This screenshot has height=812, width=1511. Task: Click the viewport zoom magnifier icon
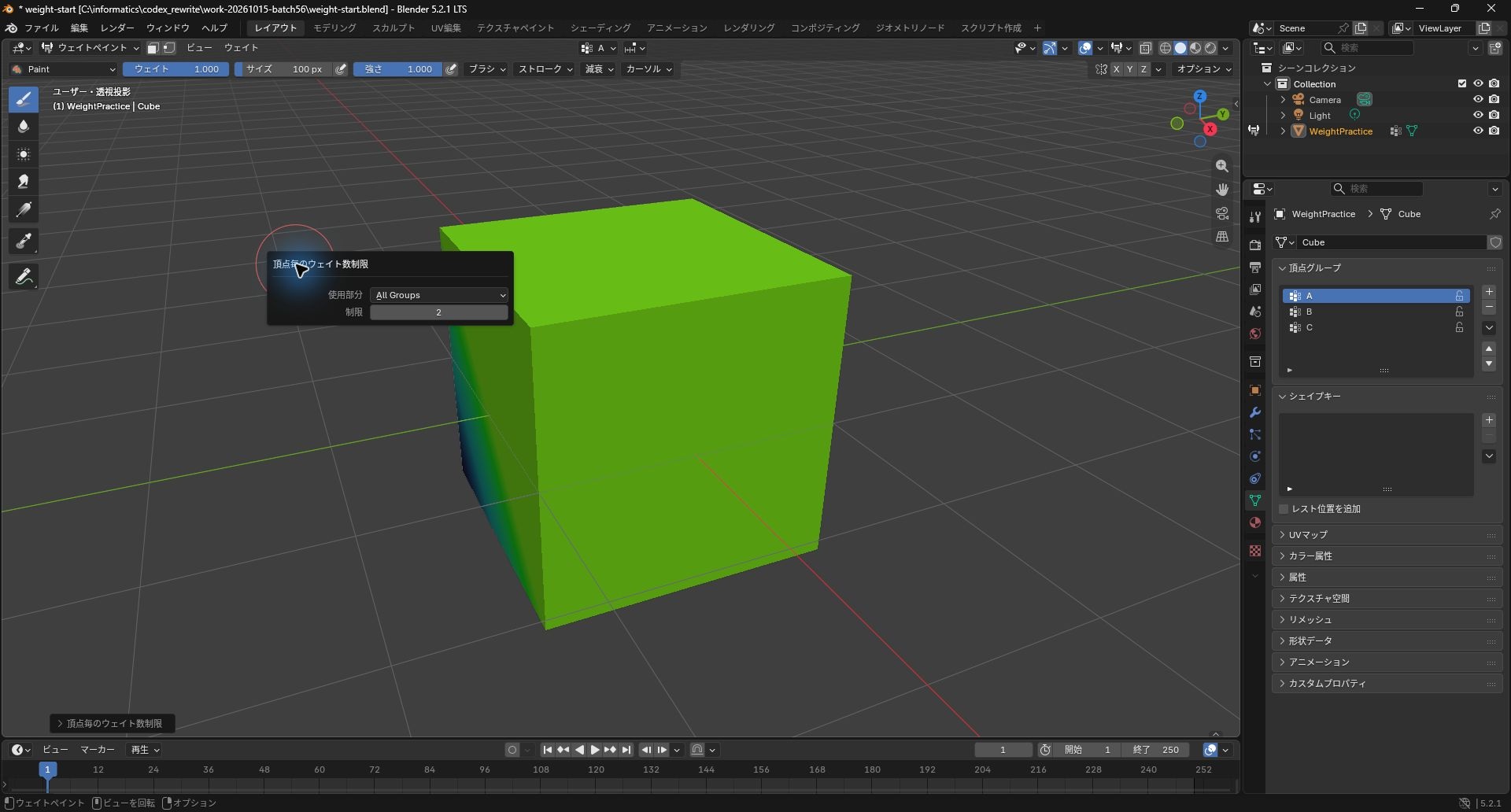click(1222, 166)
